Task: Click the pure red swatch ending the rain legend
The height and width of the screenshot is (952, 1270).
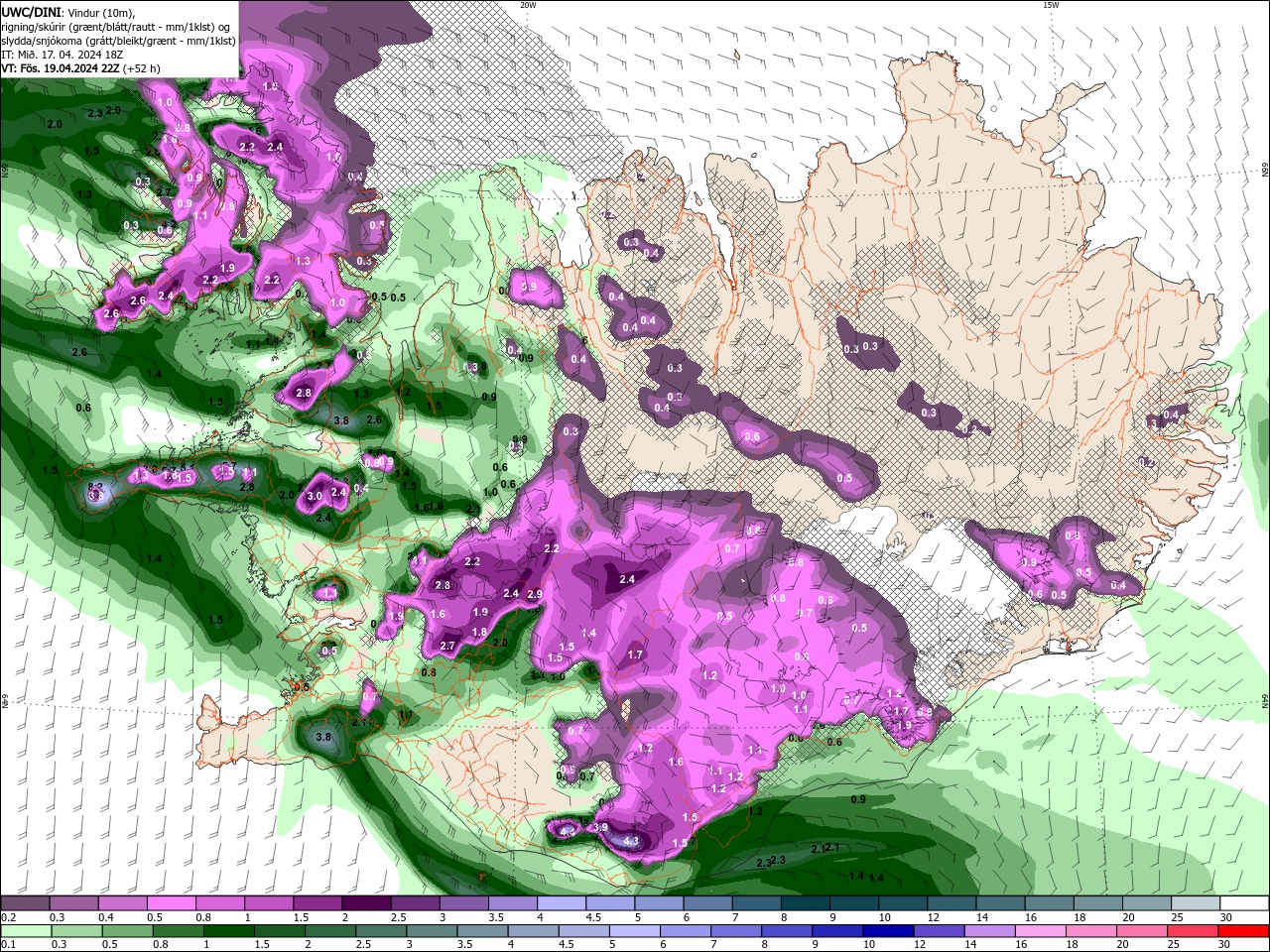Action: click(x=1244, y=931)
